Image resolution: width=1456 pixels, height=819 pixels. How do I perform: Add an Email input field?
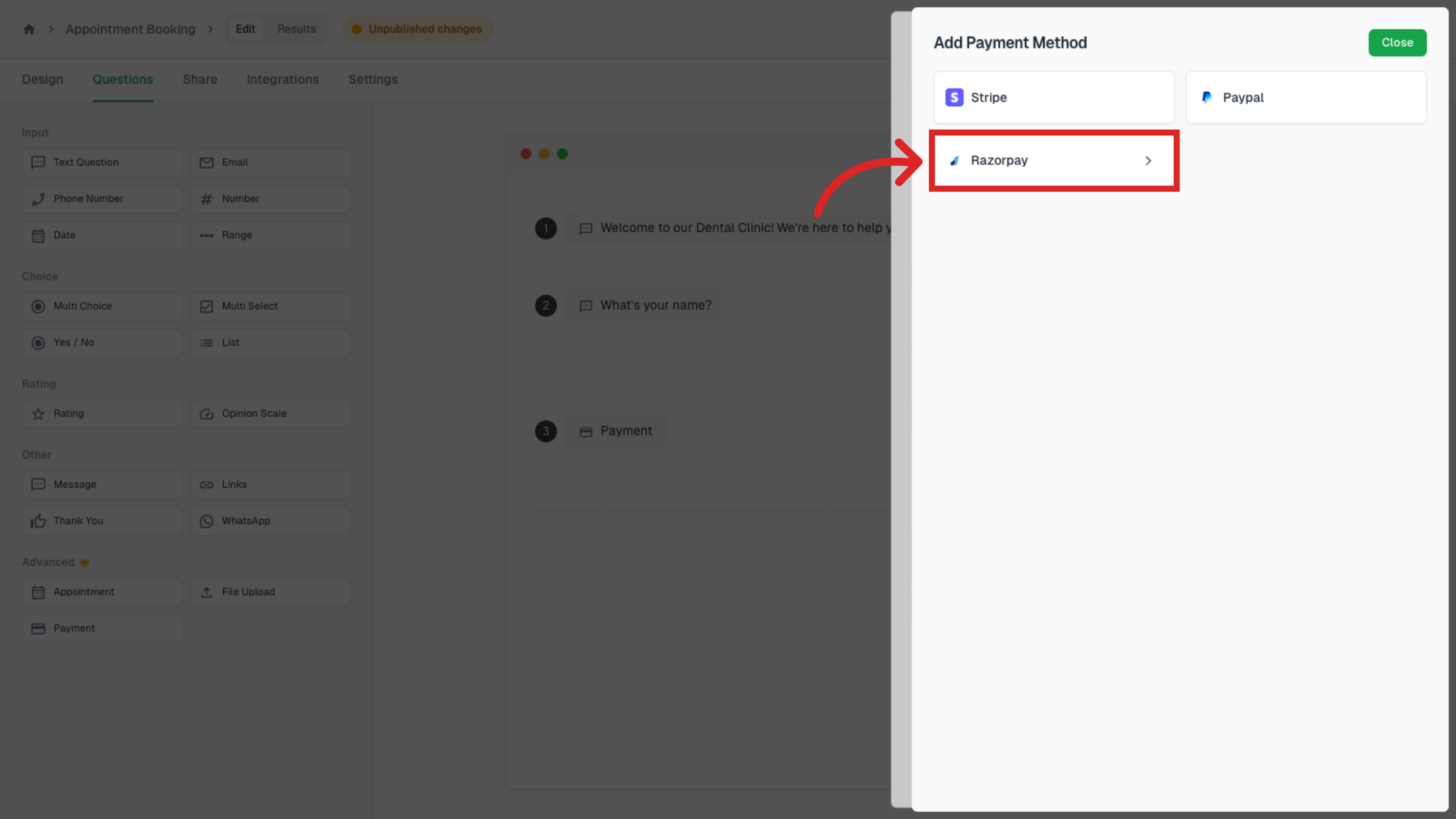(x=271, y=163)
